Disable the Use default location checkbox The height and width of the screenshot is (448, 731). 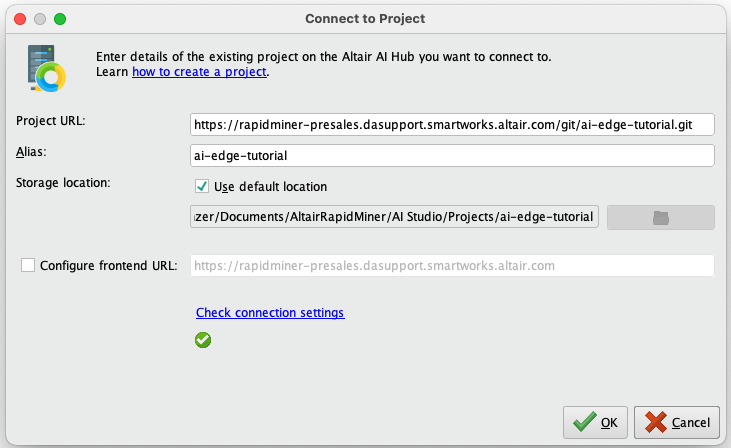(202, 186)
